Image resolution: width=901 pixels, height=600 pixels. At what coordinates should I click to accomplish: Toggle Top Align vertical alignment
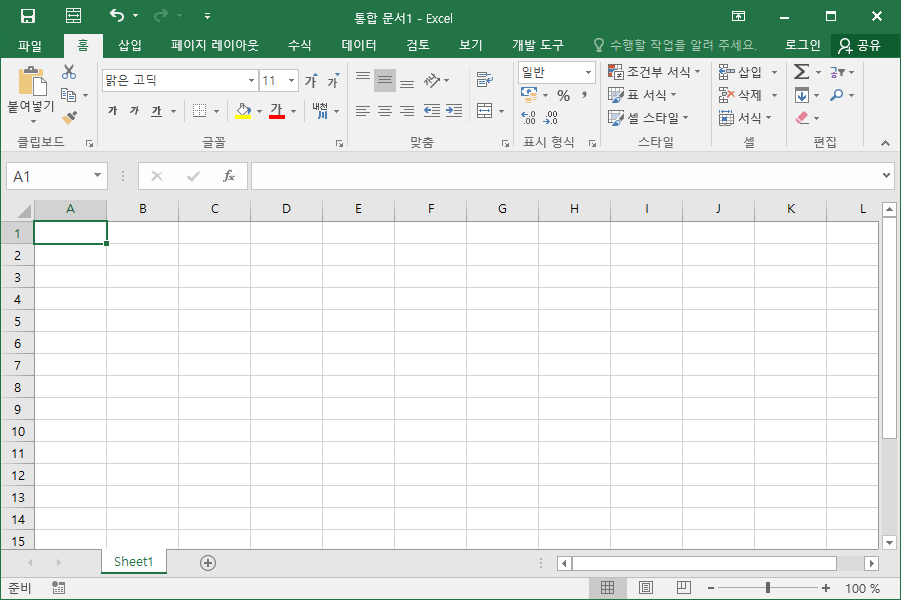pos(363,80)
